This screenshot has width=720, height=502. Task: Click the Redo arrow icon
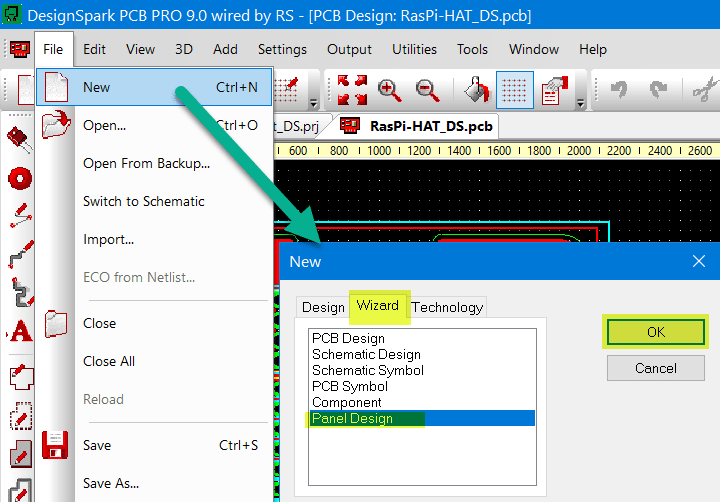658,89
